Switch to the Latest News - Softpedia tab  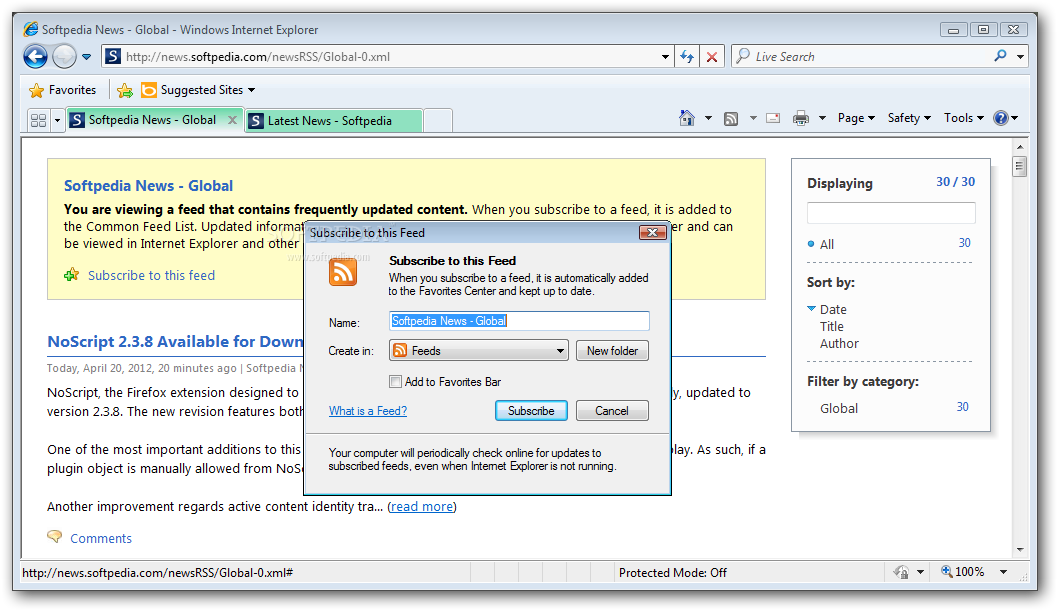click(334, 121)
